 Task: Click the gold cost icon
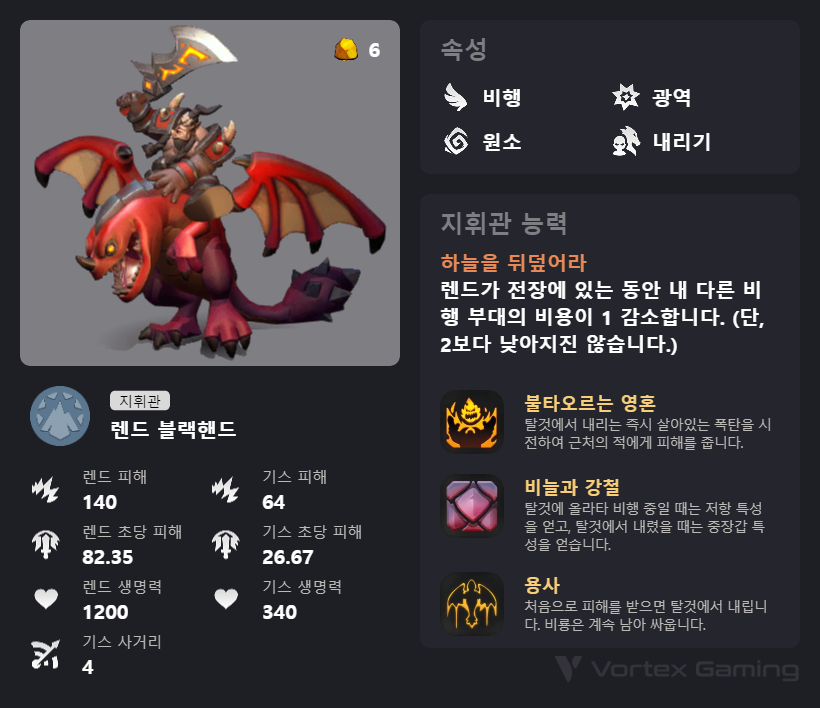pos(346,50)
